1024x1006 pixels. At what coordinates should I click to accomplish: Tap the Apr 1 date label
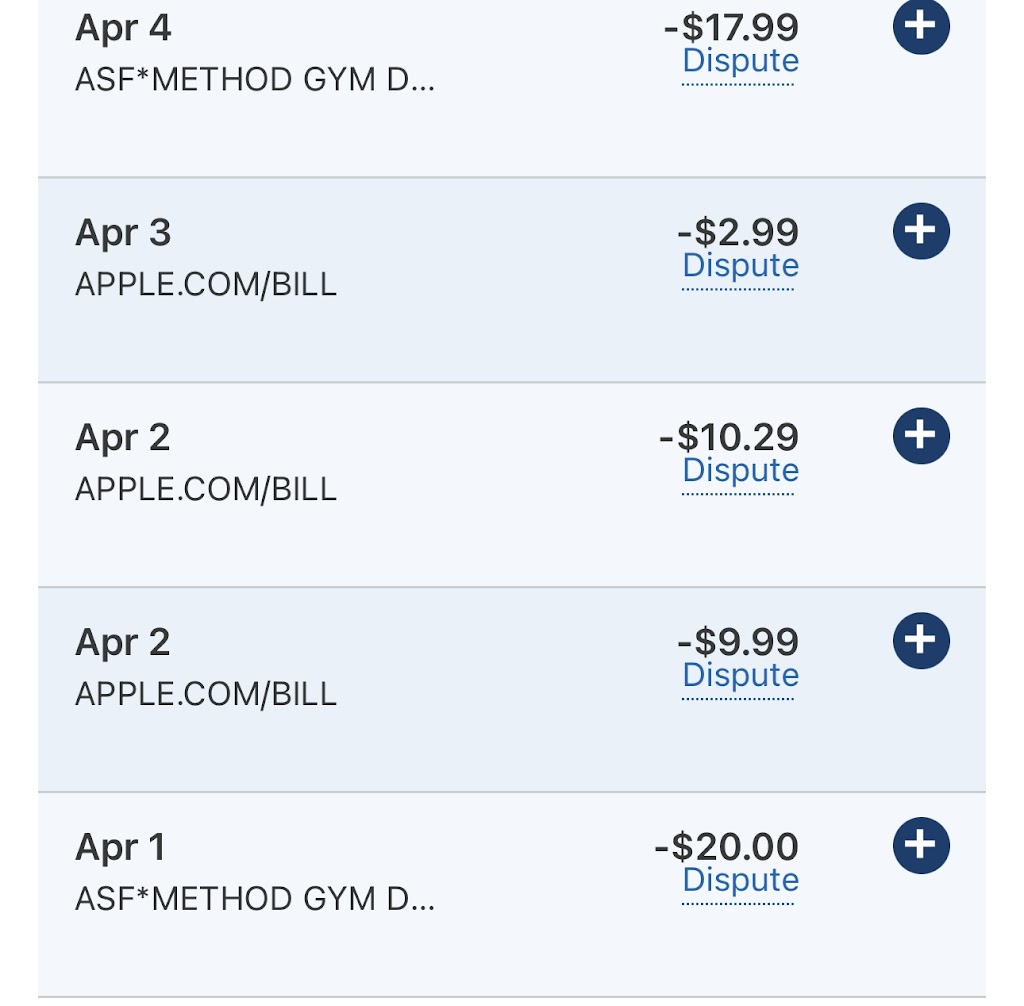click(120, 848)
